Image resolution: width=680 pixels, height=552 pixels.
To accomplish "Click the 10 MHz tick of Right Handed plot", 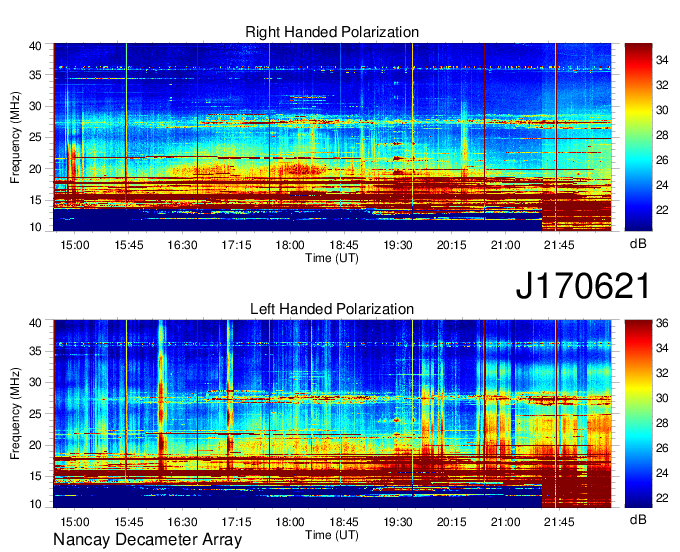I will pos(36,227).
